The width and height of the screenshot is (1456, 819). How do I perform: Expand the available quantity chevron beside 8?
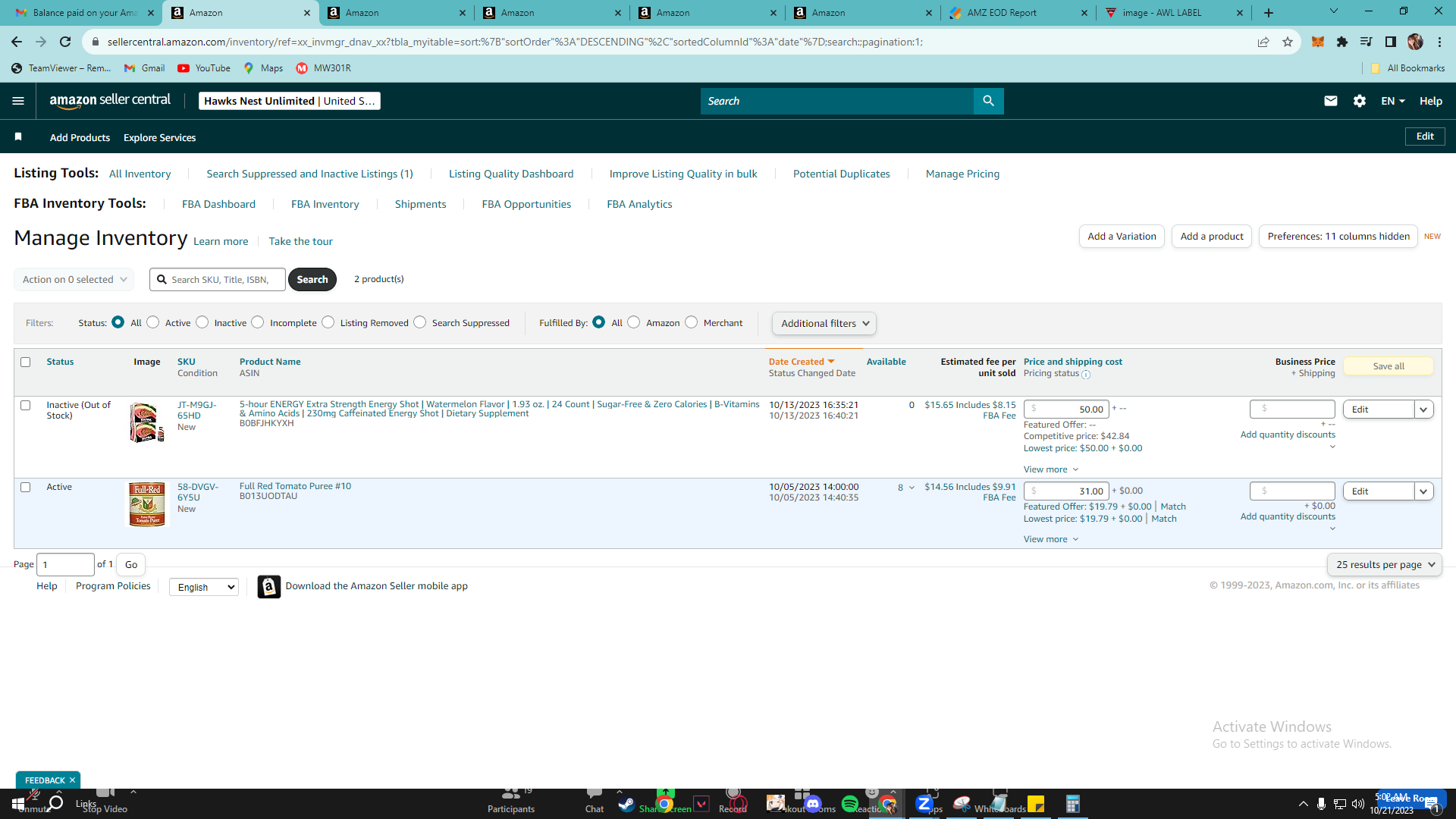(x=912, y=488)
